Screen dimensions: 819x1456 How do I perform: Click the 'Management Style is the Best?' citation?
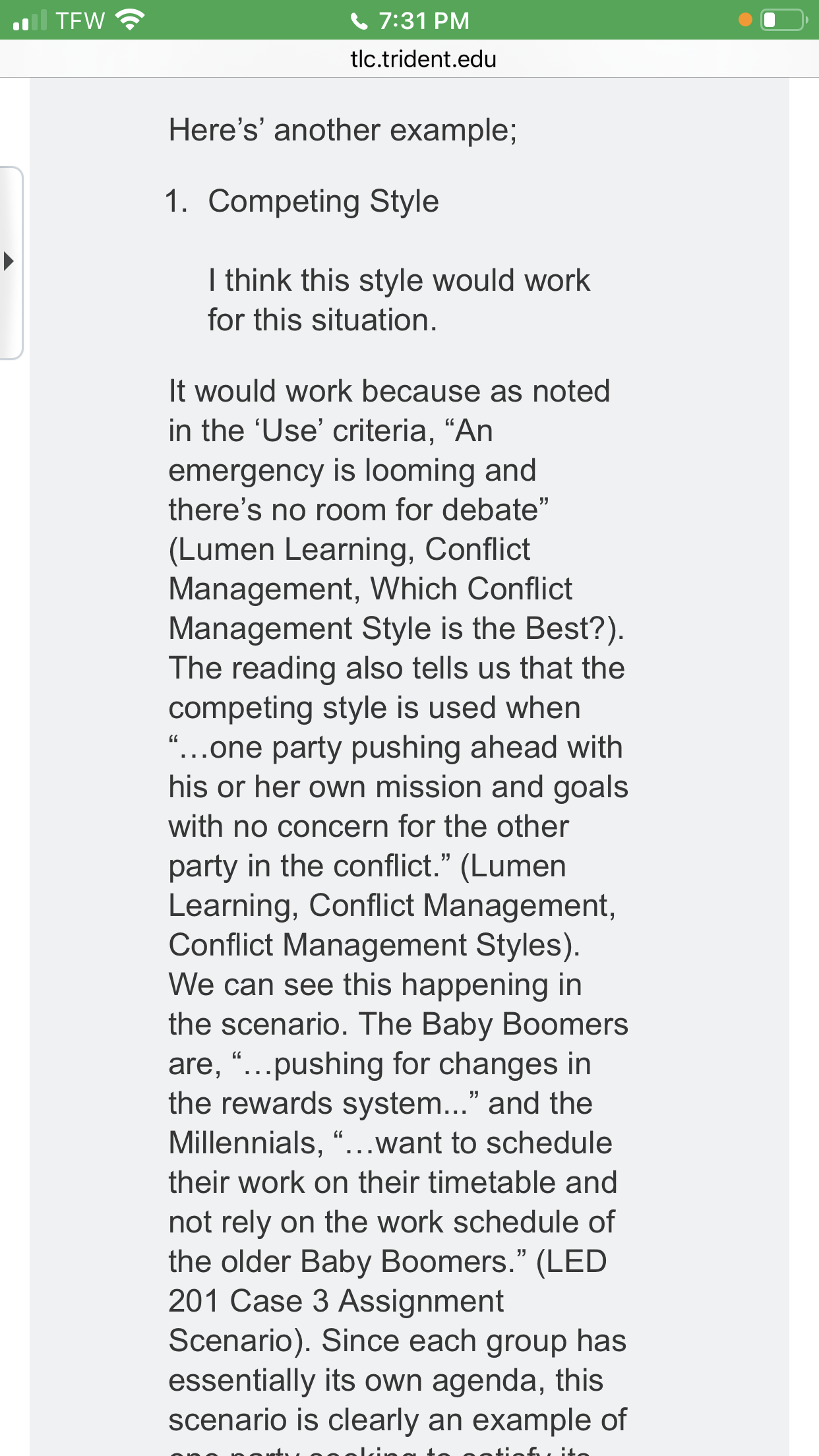pyautogui.click(x=396, y=628)
